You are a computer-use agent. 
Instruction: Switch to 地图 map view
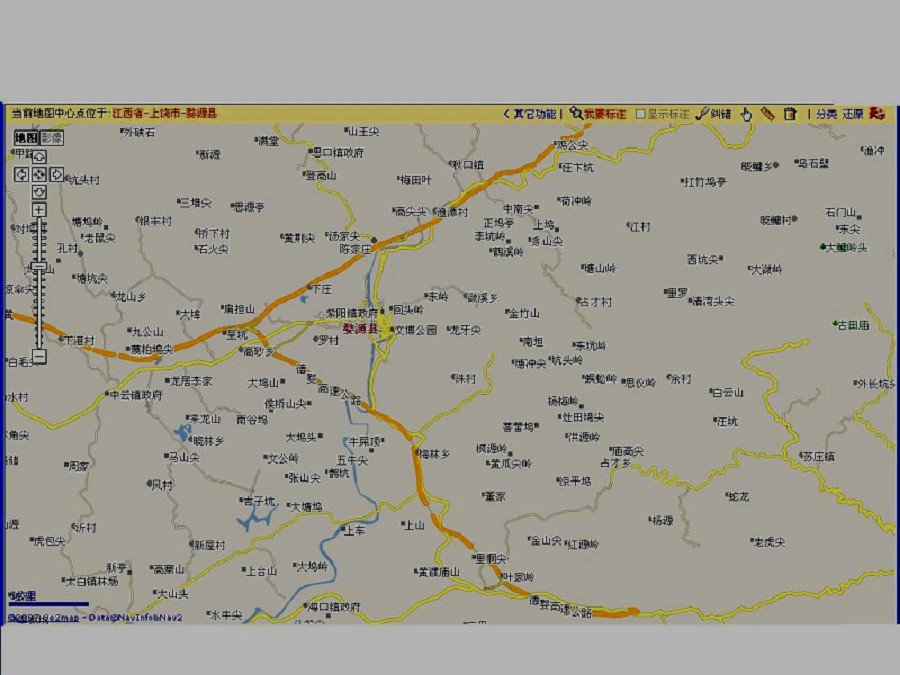25,138
